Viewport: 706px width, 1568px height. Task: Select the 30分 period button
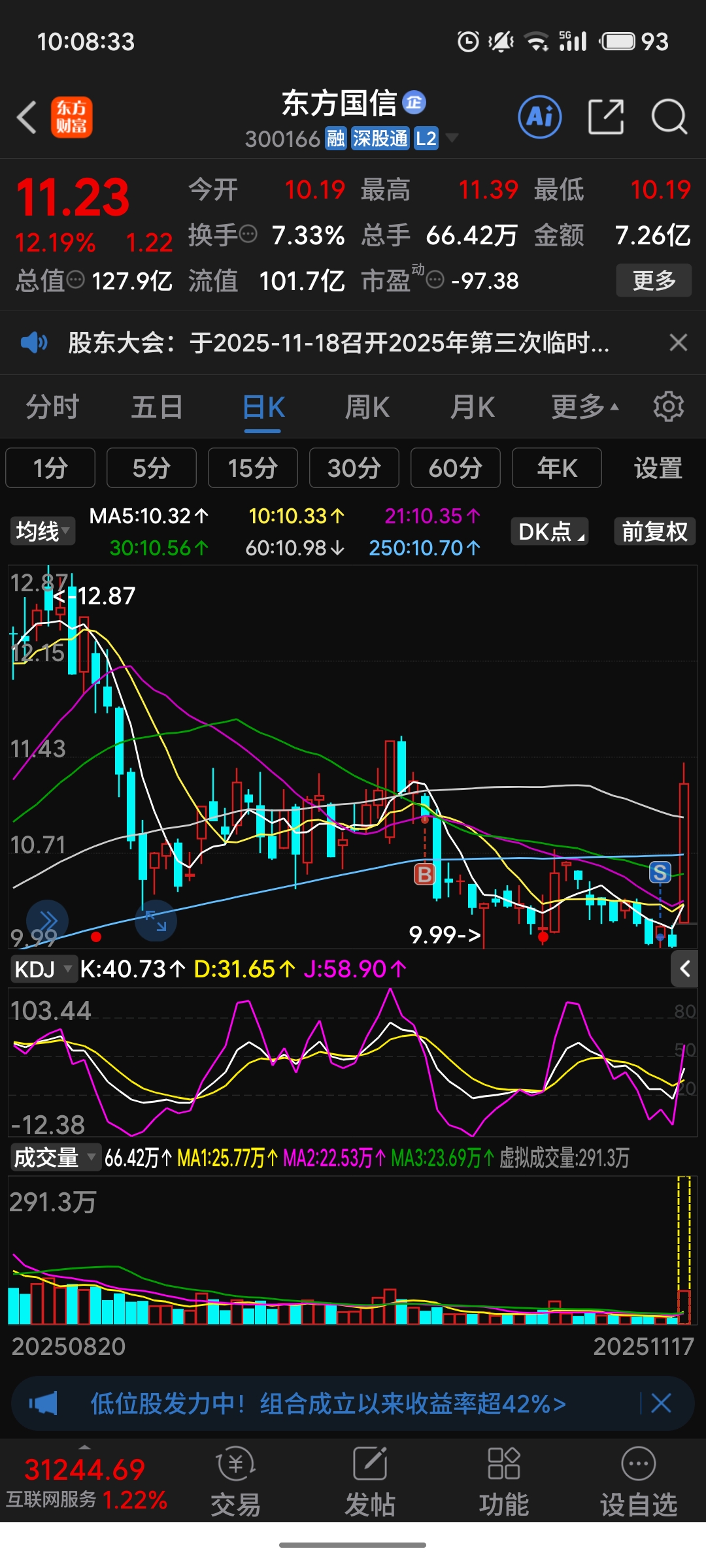pos(354,468)
